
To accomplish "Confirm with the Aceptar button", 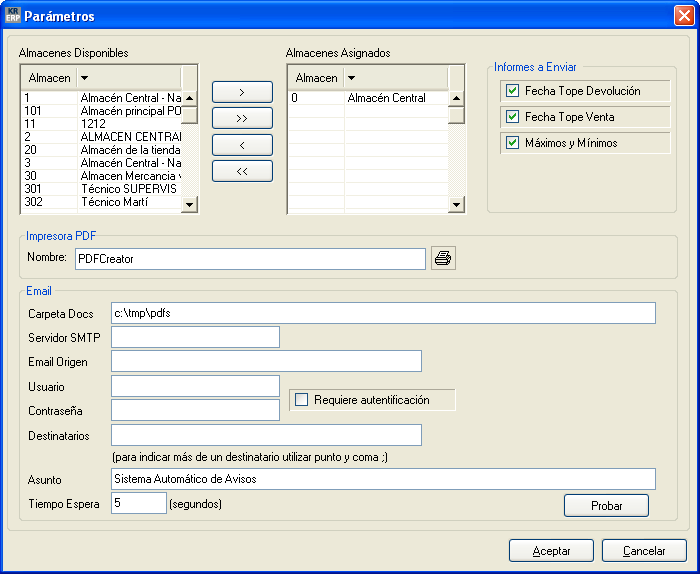I will [551, 551].
